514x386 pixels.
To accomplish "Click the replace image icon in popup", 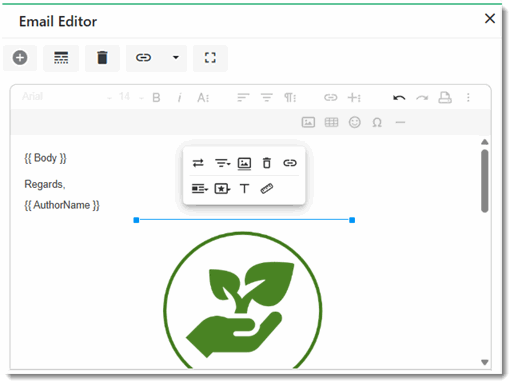I will (198, 163).
